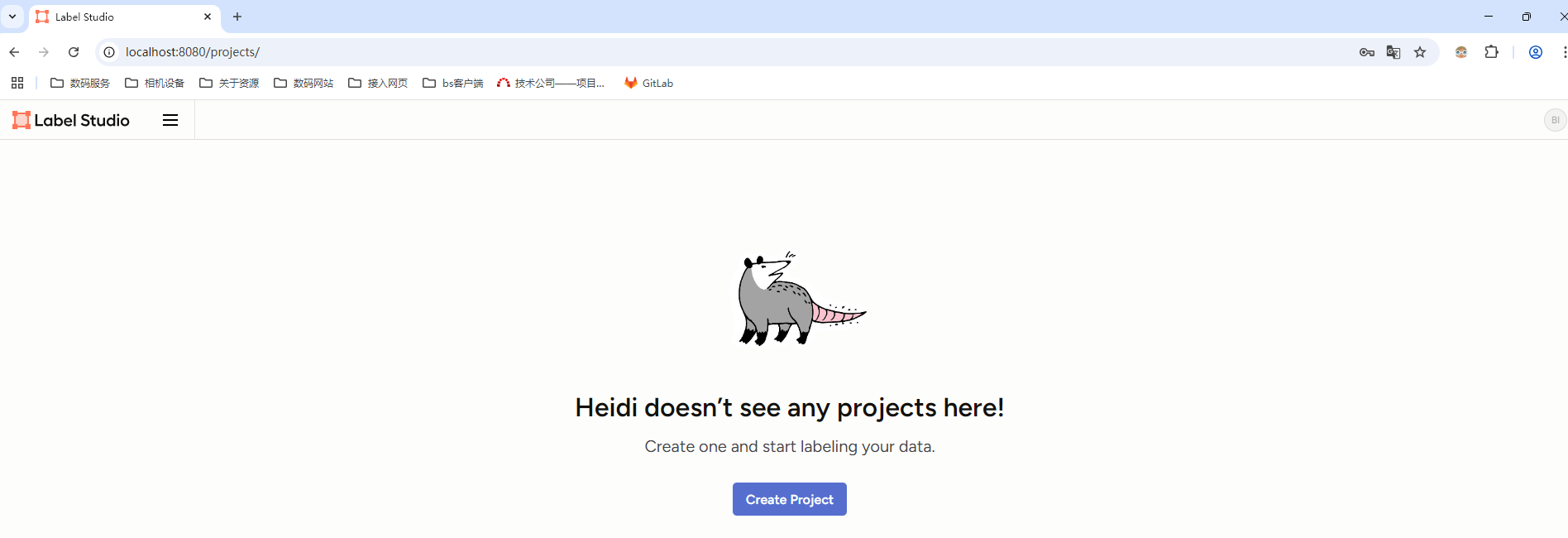
Task: Open the hamburger menu beside Label Studio logo
Action: tap(170, 120)
